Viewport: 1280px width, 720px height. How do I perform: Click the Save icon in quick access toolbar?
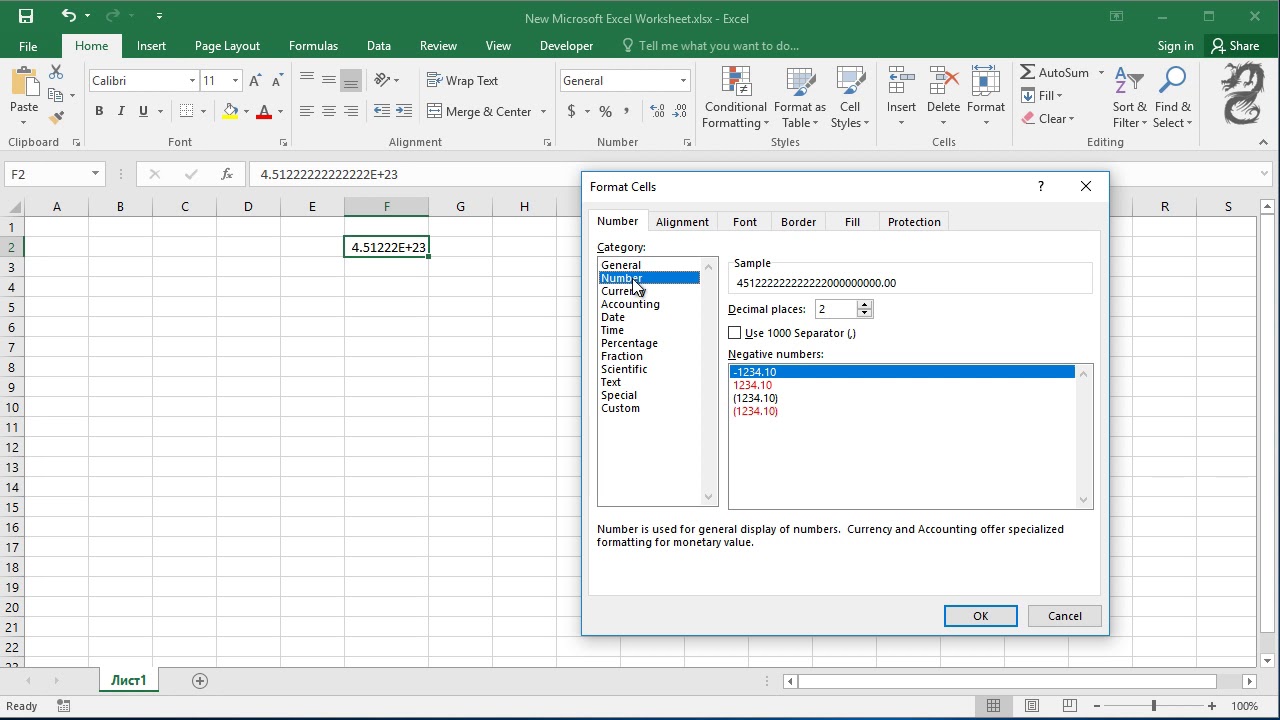coord(26,16)
